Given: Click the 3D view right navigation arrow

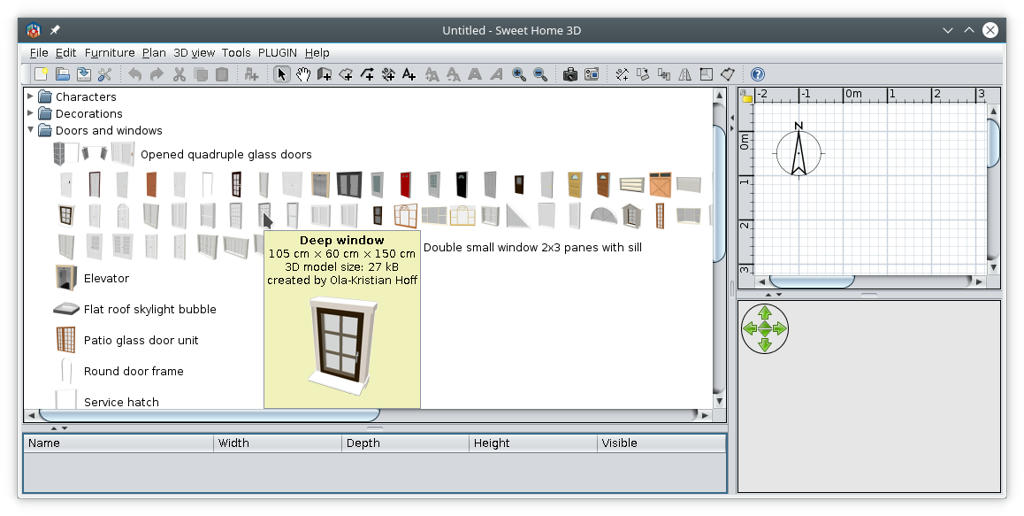Looking at the screenshot, I should [780, 329].
